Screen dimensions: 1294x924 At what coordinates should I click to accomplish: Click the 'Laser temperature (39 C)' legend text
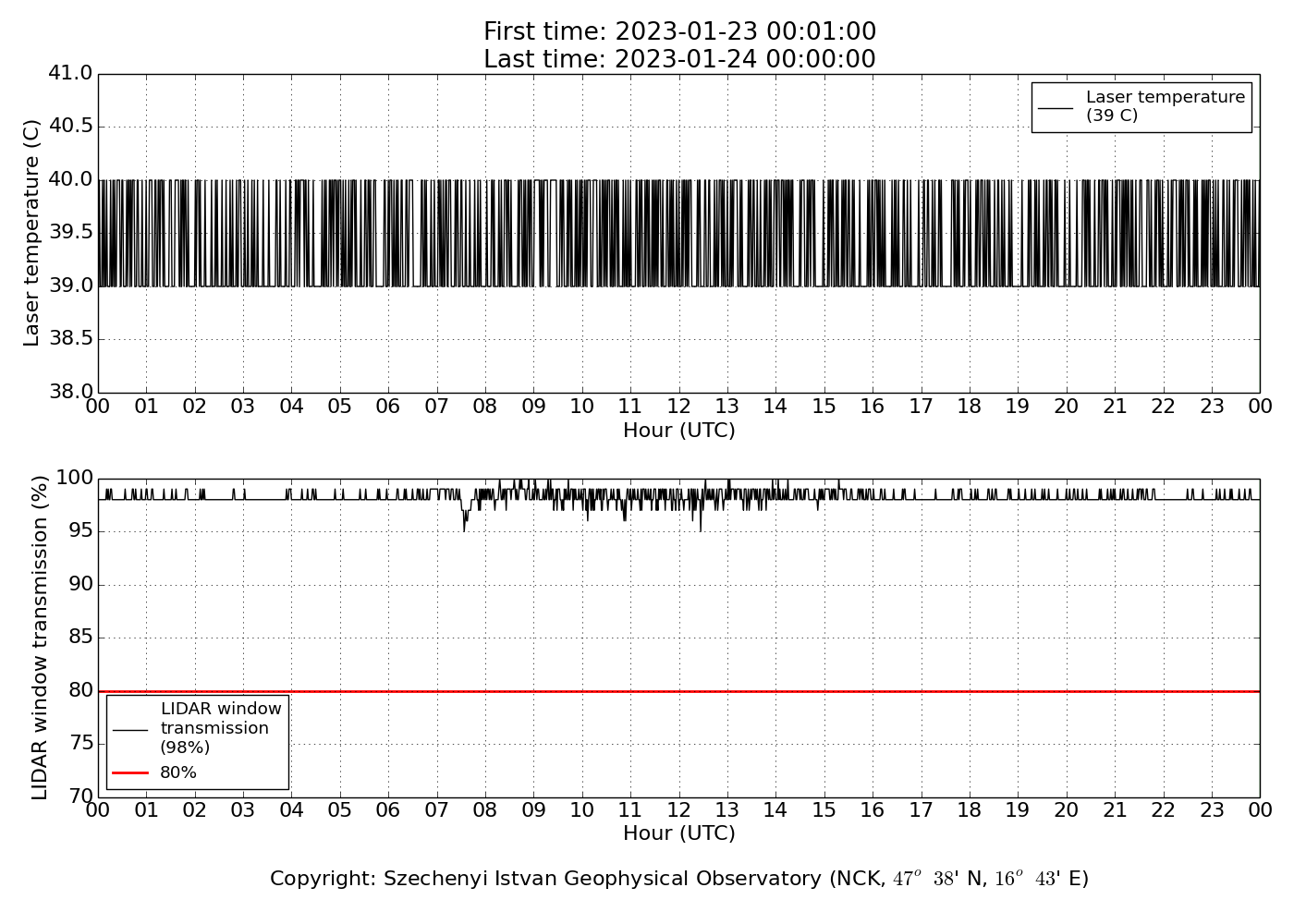click(x=1165, y=106)
